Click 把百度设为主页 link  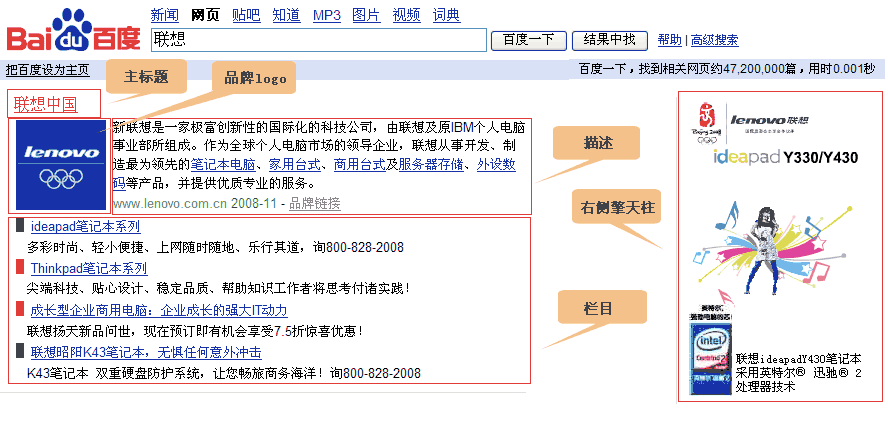tap(48, 70)
